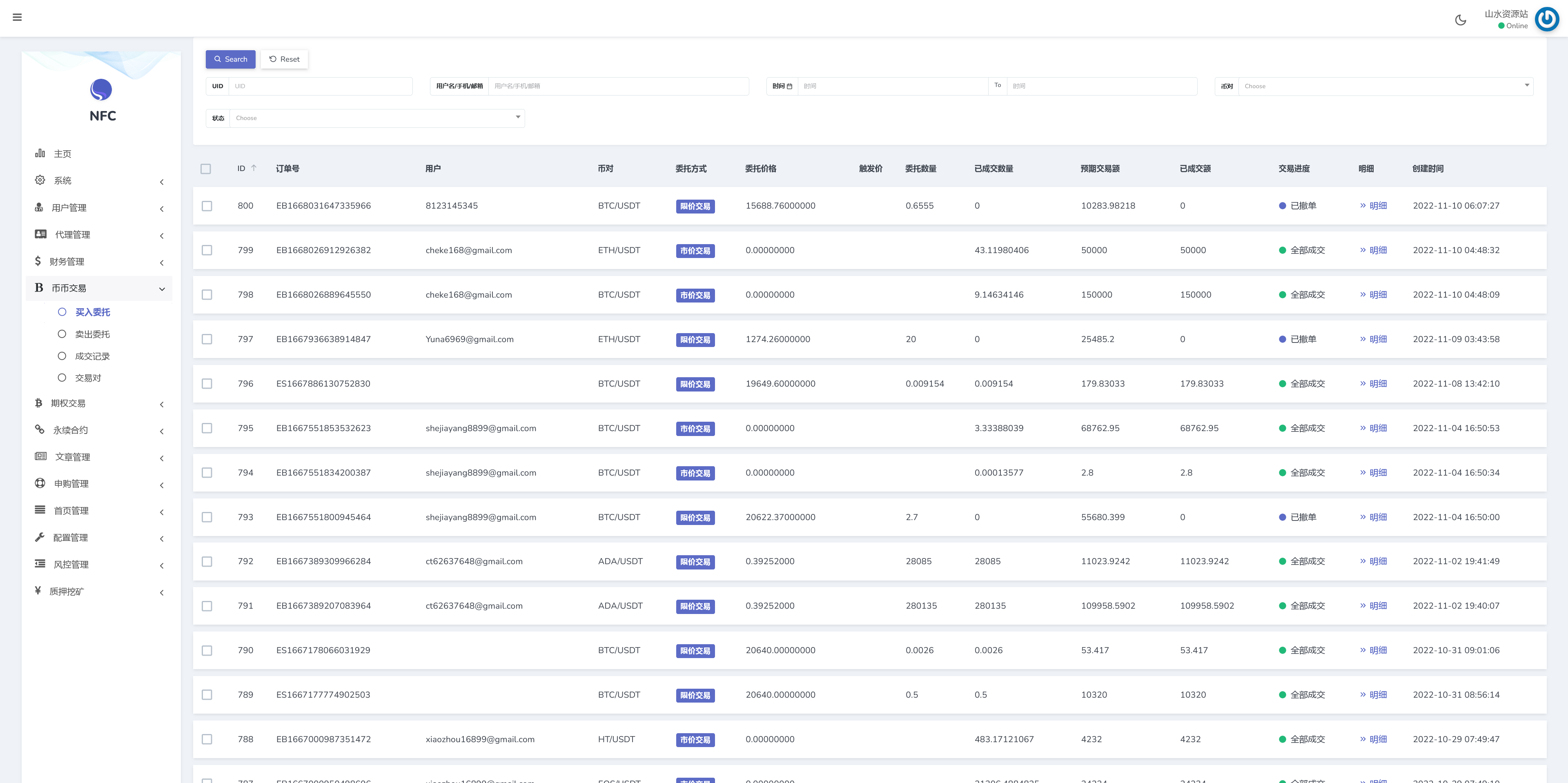The height and width of the screenshot is (783, 1568).
Task: Click the blue power avatar icon
Action: 1547,20
